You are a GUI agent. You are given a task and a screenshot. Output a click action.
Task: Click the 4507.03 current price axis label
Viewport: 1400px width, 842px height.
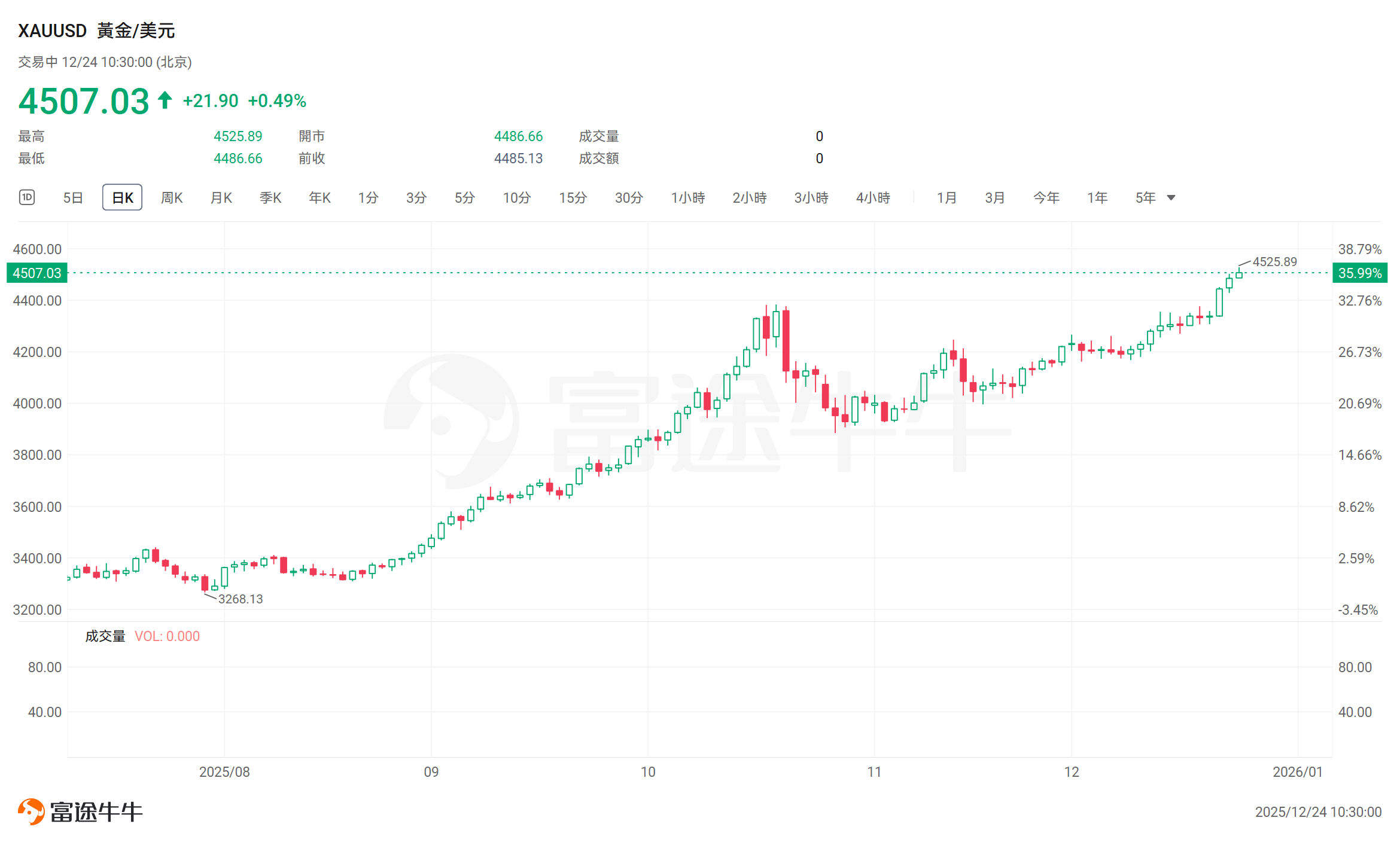tap(37, 273)
